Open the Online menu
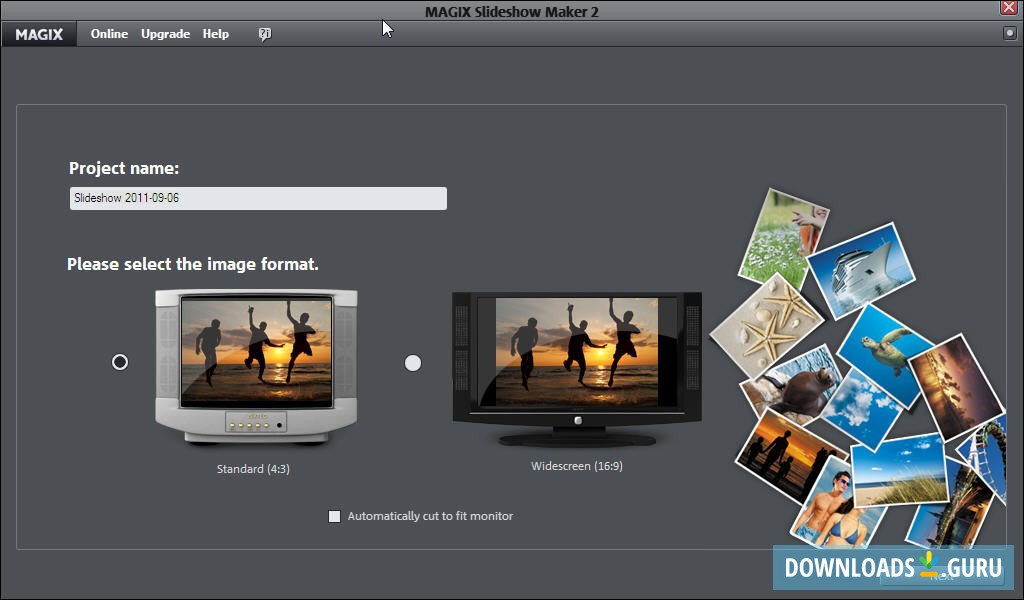The width and height of the screenshot is (1024, 600). 108,33
